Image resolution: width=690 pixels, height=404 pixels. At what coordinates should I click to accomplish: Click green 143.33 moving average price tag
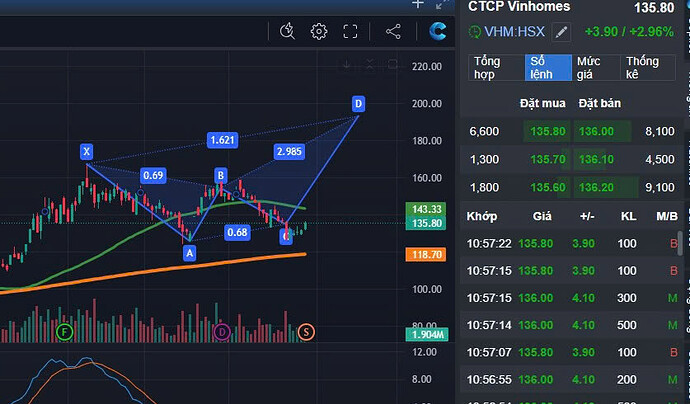426,209
